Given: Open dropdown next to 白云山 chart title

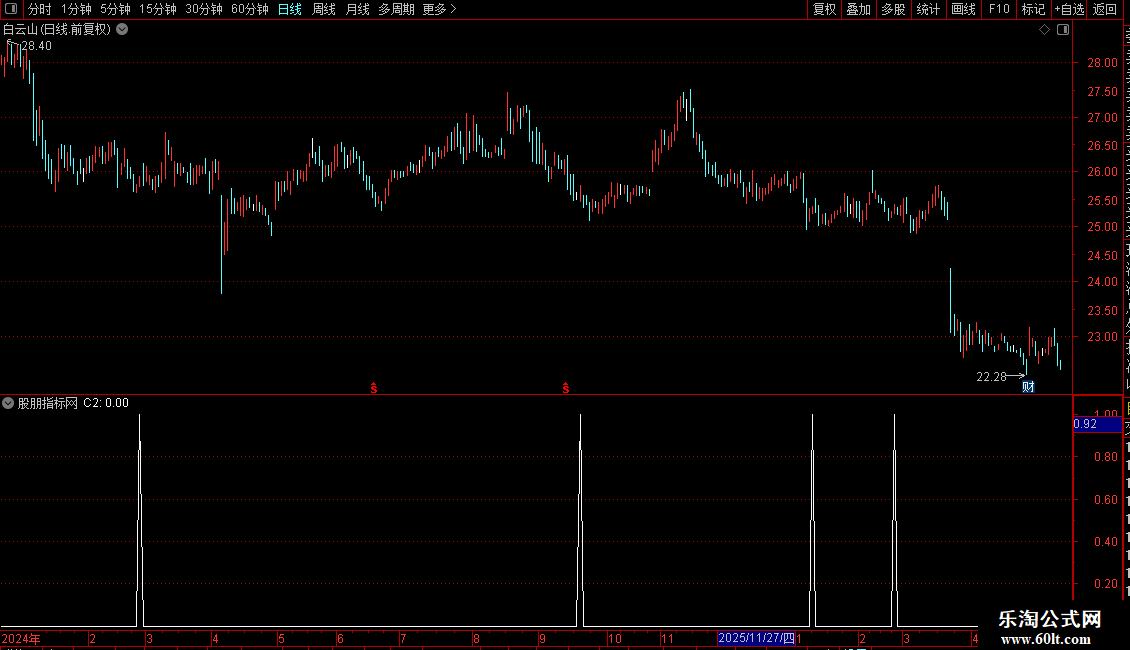Looking at the screenshot, I should coord(123,30).
